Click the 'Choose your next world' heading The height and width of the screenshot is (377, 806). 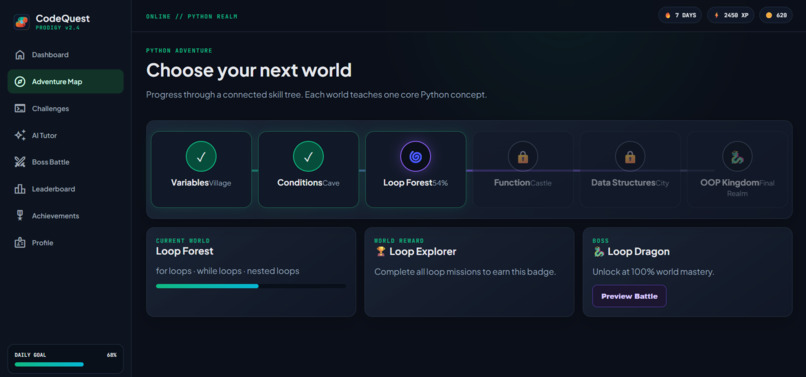point(249,70)
